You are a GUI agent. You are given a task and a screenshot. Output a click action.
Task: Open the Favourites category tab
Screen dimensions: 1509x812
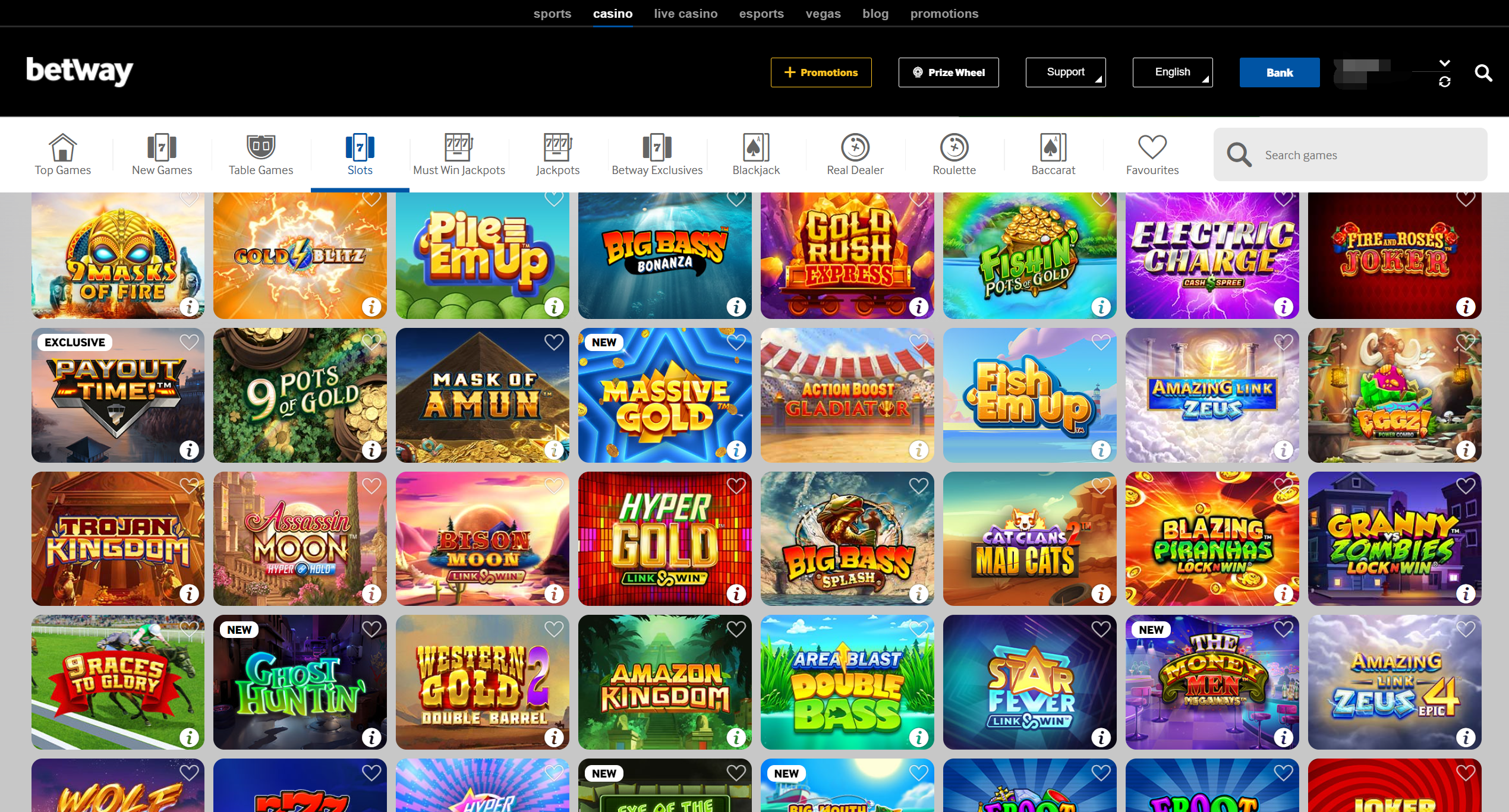click(1152, 155)
